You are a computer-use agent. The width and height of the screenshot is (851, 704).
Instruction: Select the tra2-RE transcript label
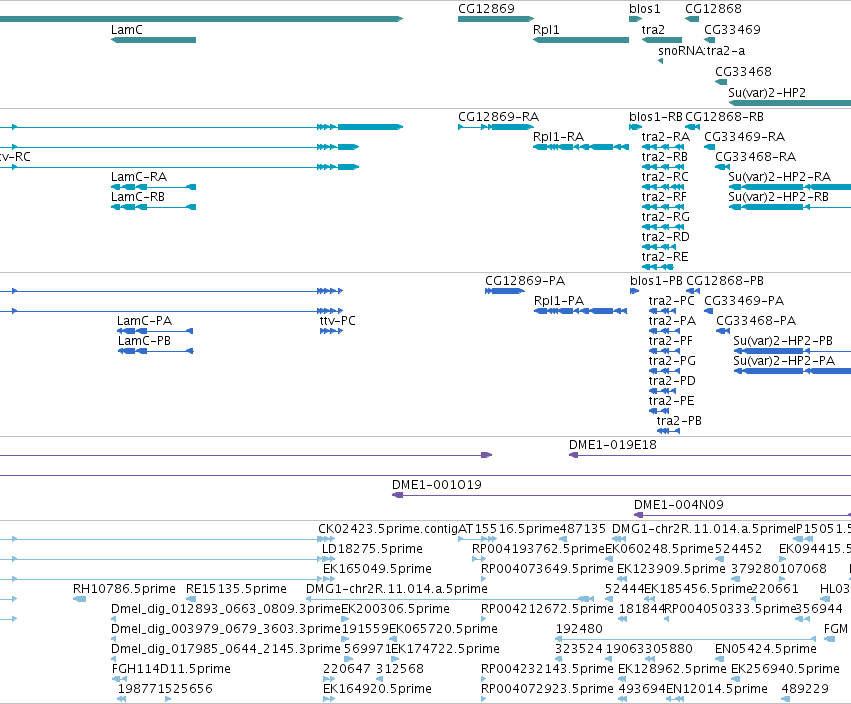click(665, 257)
